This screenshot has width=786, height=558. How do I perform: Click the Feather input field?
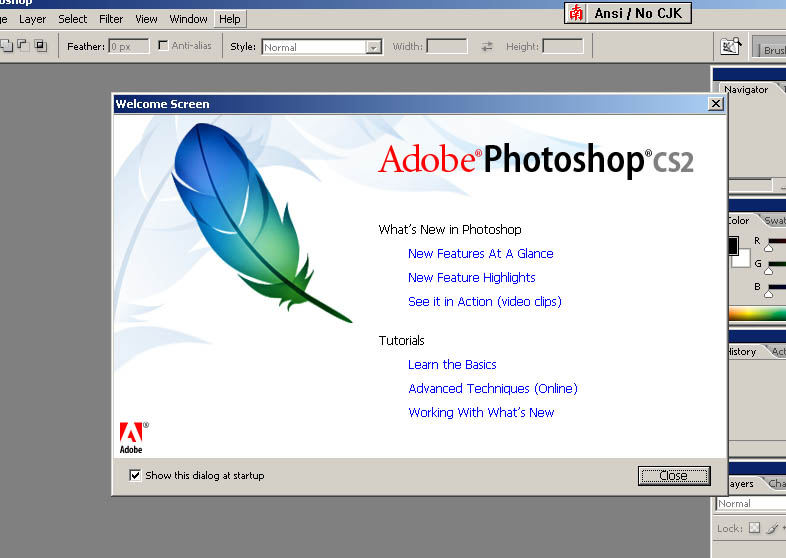129,46
